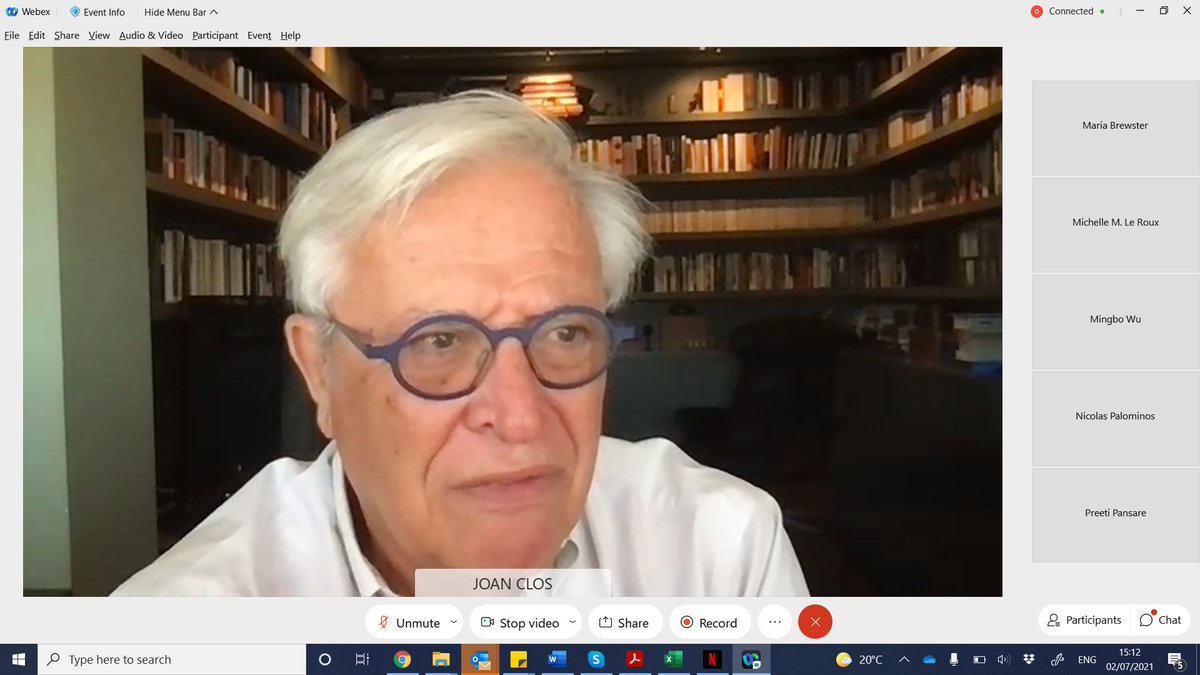Click the Windows search field
Screen dimensions: 1200x675
click(x=150, y=659)
